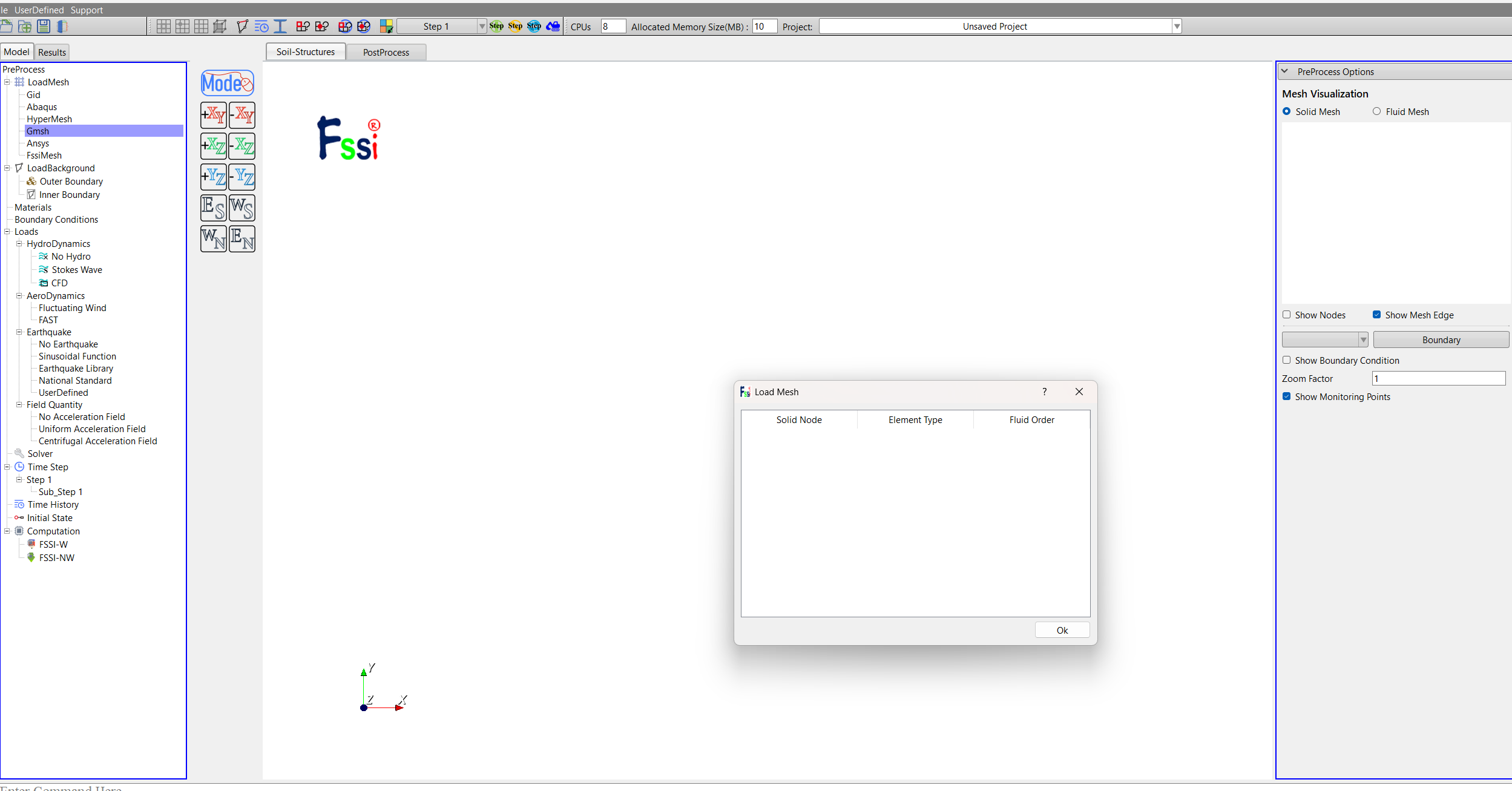Viewport: 1512px width, 791px height.
Task: Switch to the PostProcess tab
Action: [386, 52]
